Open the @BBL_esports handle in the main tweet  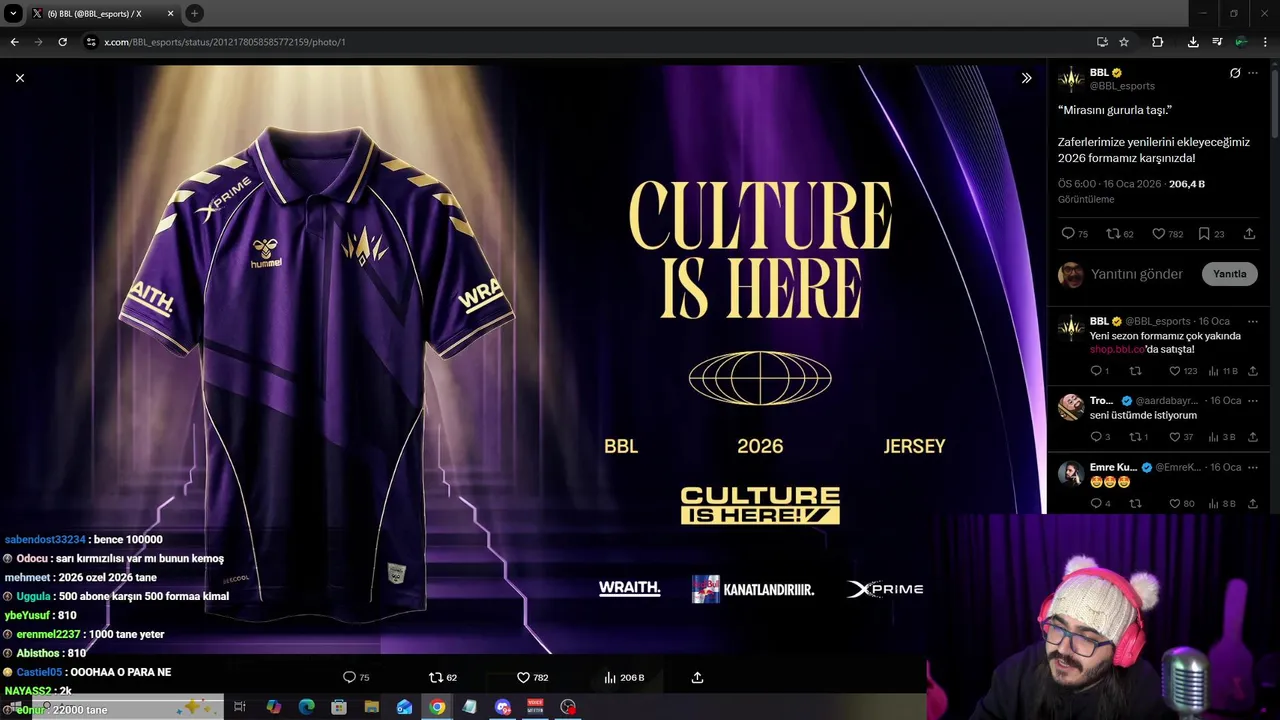[1122, 86]
